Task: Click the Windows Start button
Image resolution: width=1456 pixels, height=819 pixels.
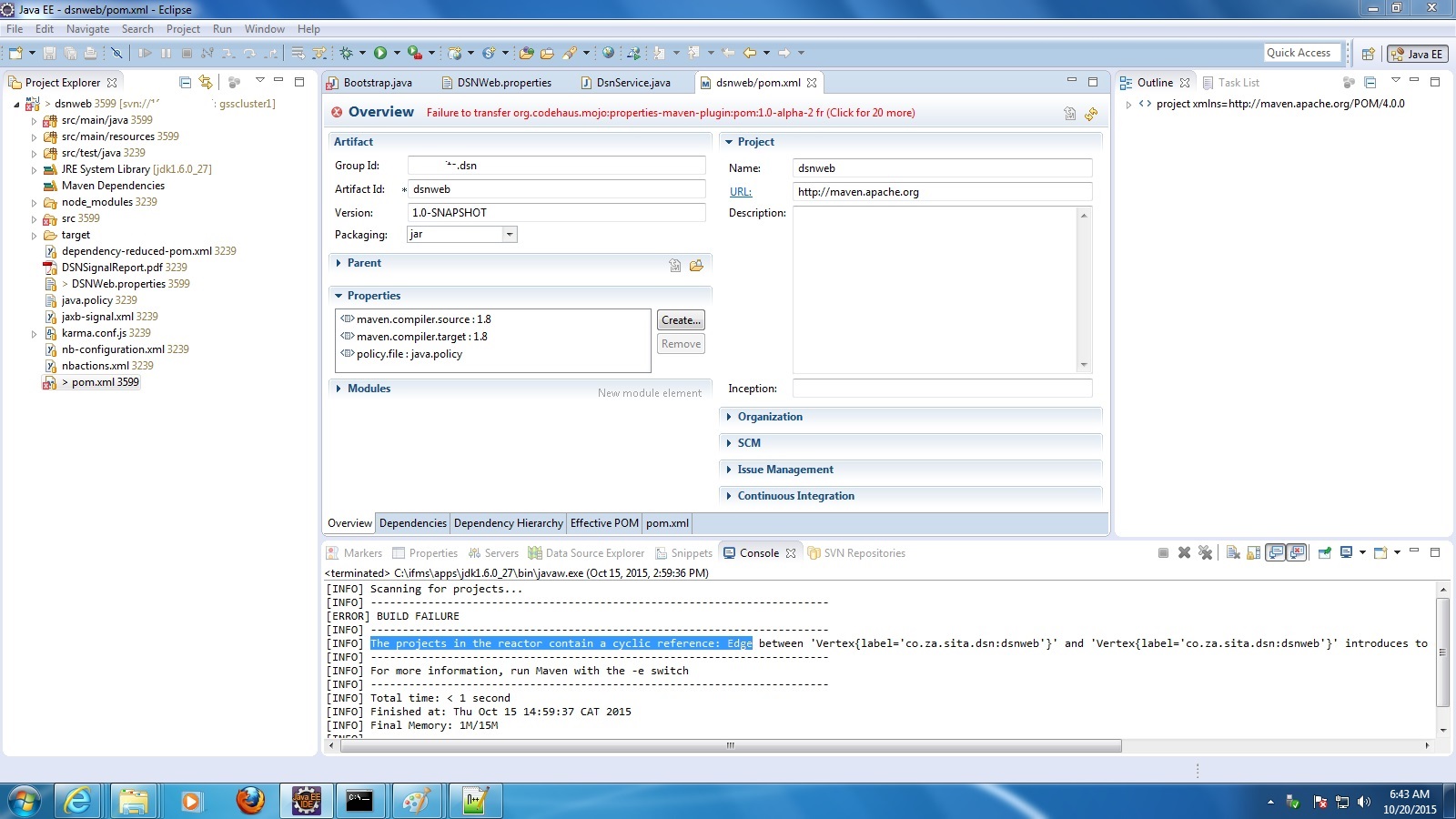Action: click(x=24, y=801)
